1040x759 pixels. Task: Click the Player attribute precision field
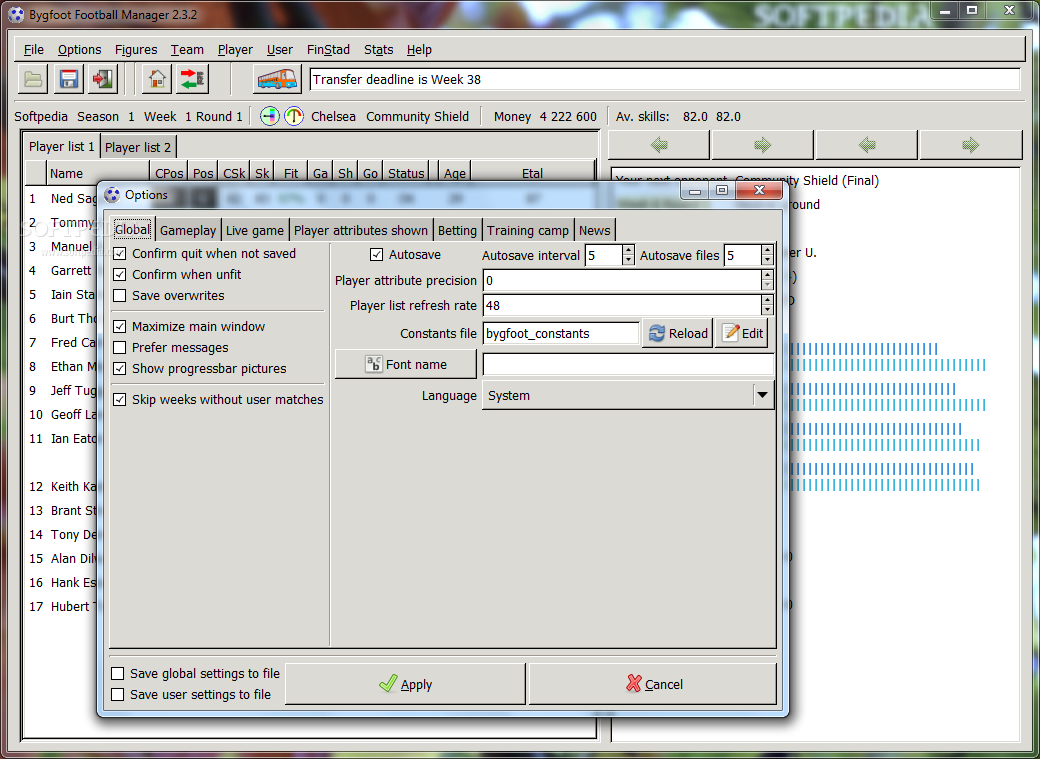pos(622,280)
